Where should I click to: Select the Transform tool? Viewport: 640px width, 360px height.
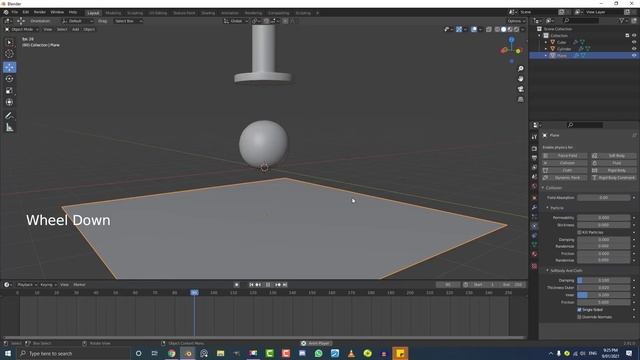pyautogui.click(x=9, y=102)
